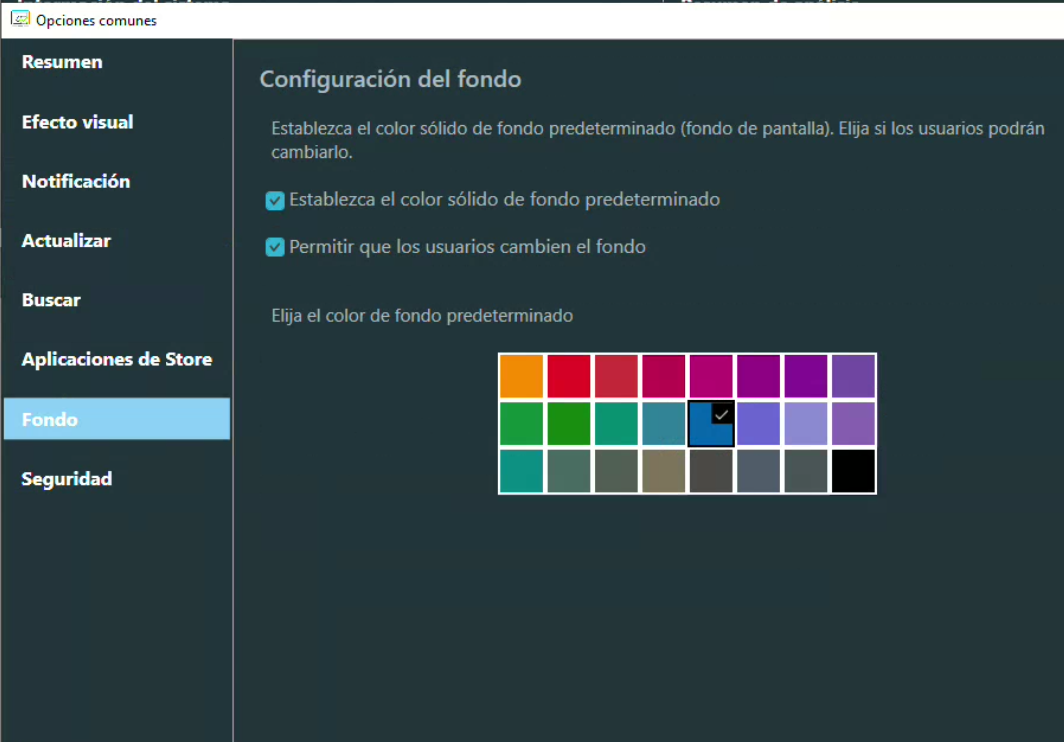Screen dimensions: 1064x742
Task: Toggle Permitir que los usuarios cambien el fondo
Action: pyautogui.click(x=275, y=247)
